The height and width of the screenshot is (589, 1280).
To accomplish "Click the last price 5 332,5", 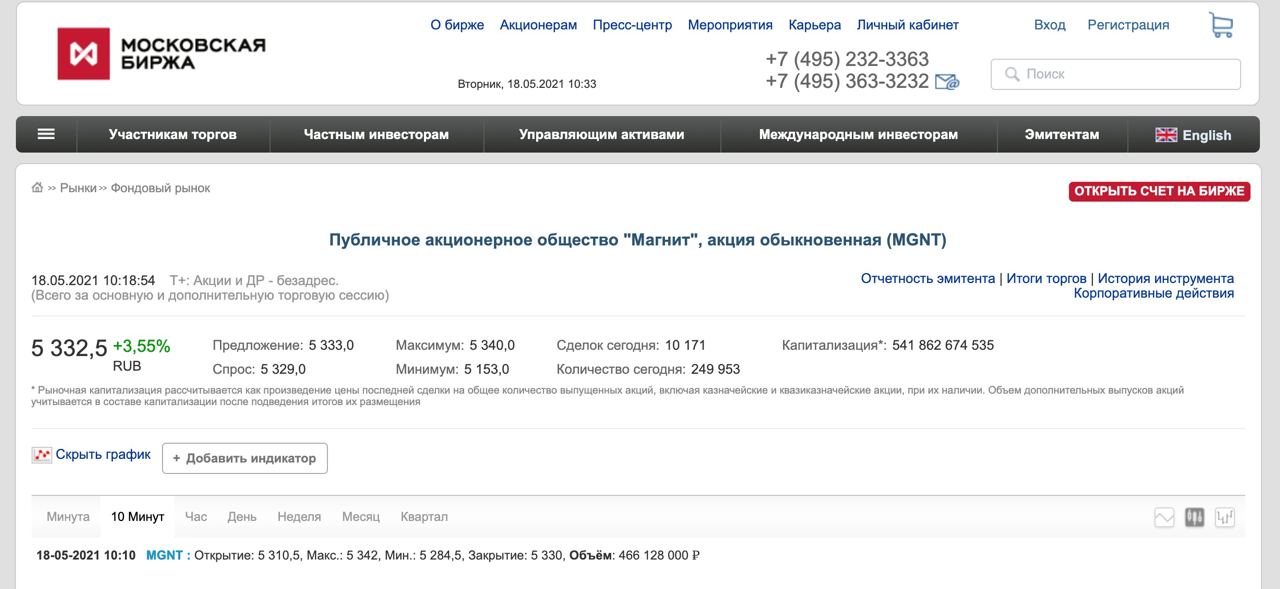I will [69, 349].
